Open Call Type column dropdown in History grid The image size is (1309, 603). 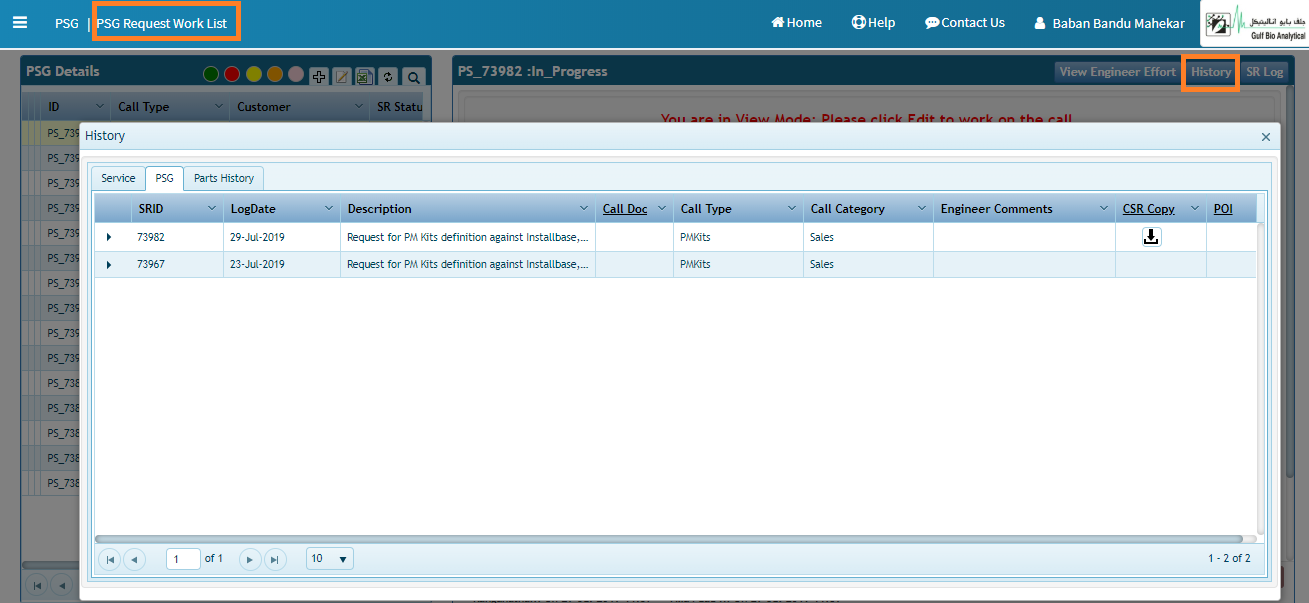pos(792,209)
